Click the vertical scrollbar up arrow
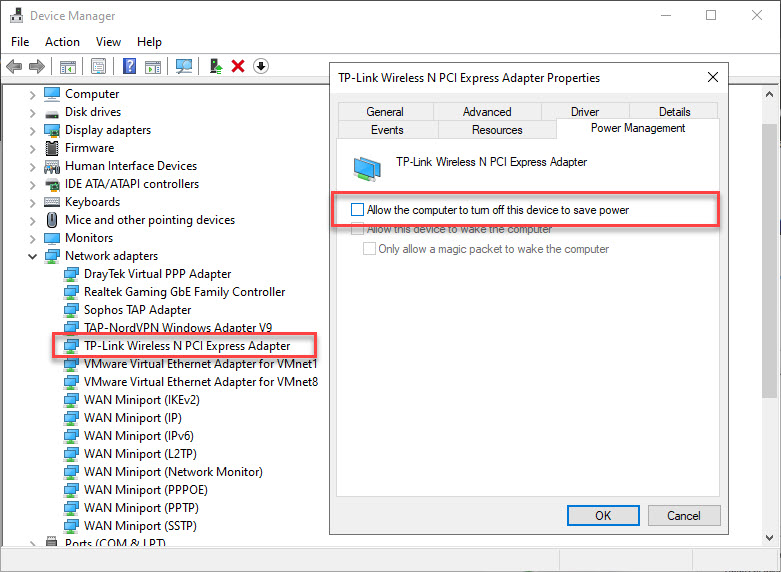The image size is (781, 572). point(770,94)
